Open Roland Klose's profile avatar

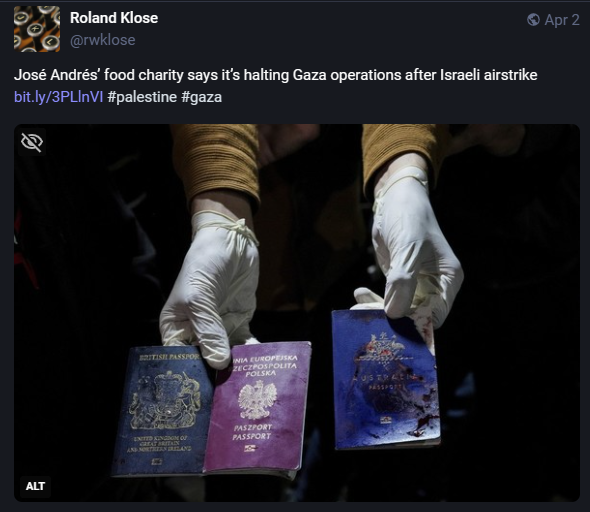(x=37, y=29)
